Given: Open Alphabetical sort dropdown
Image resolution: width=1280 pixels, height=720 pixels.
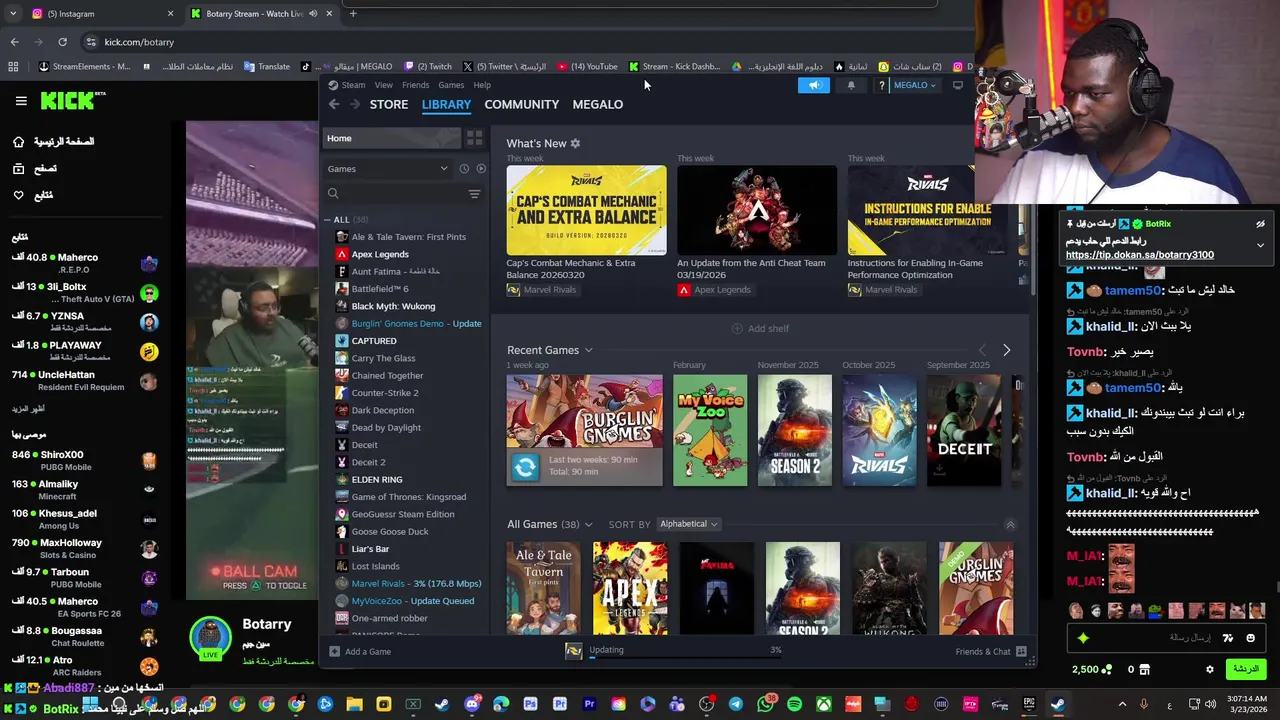Looking at the screenshot, I should [x=689, y=524].
